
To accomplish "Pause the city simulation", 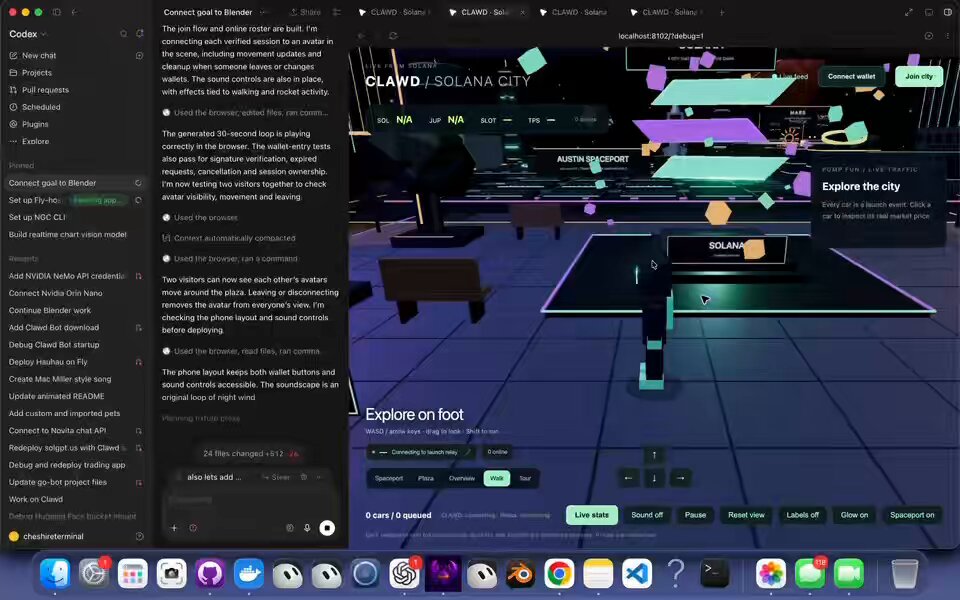I will 695,515.
